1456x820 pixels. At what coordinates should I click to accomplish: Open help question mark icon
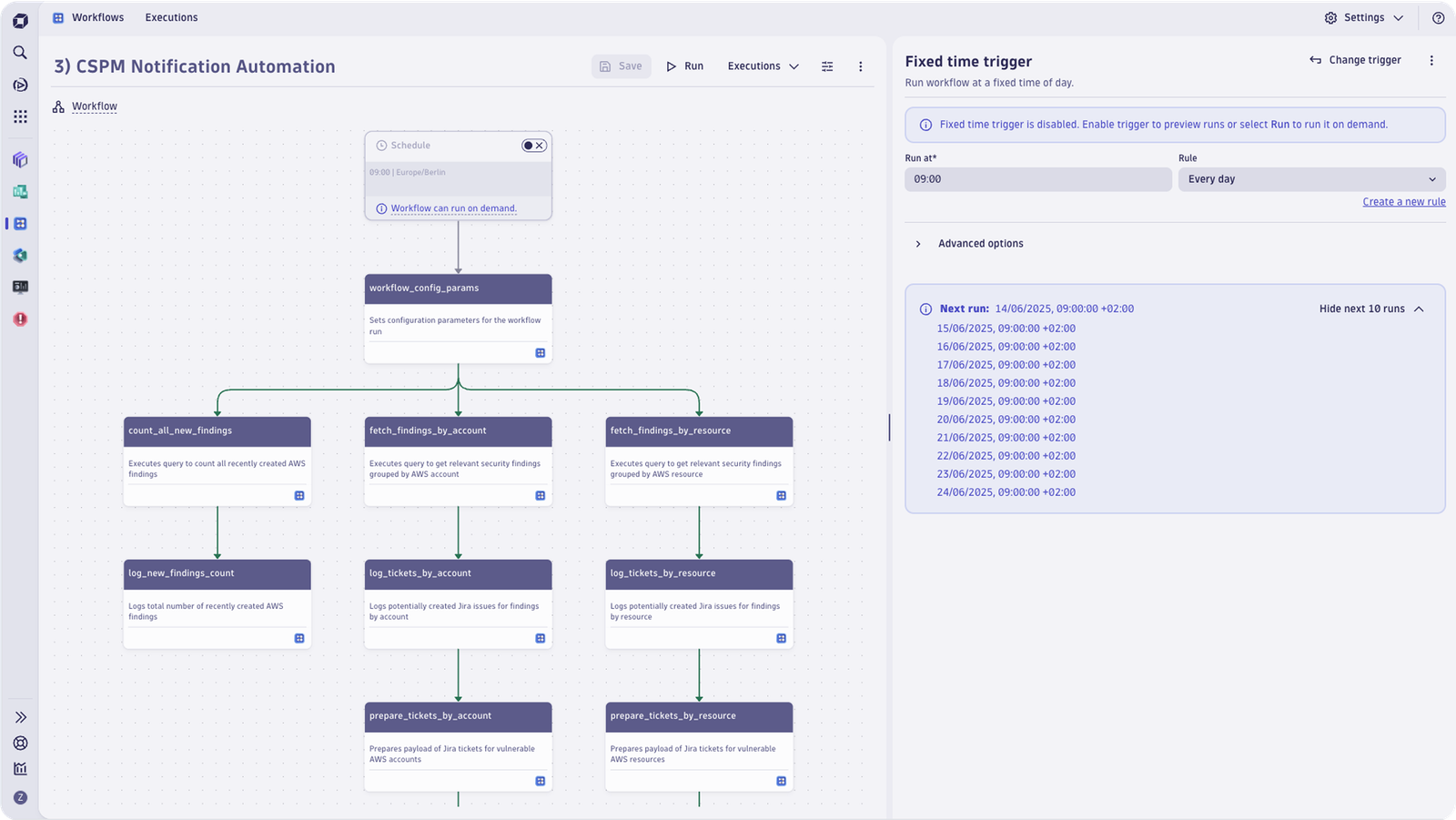pyautogui.click(x=1438, y=18)
